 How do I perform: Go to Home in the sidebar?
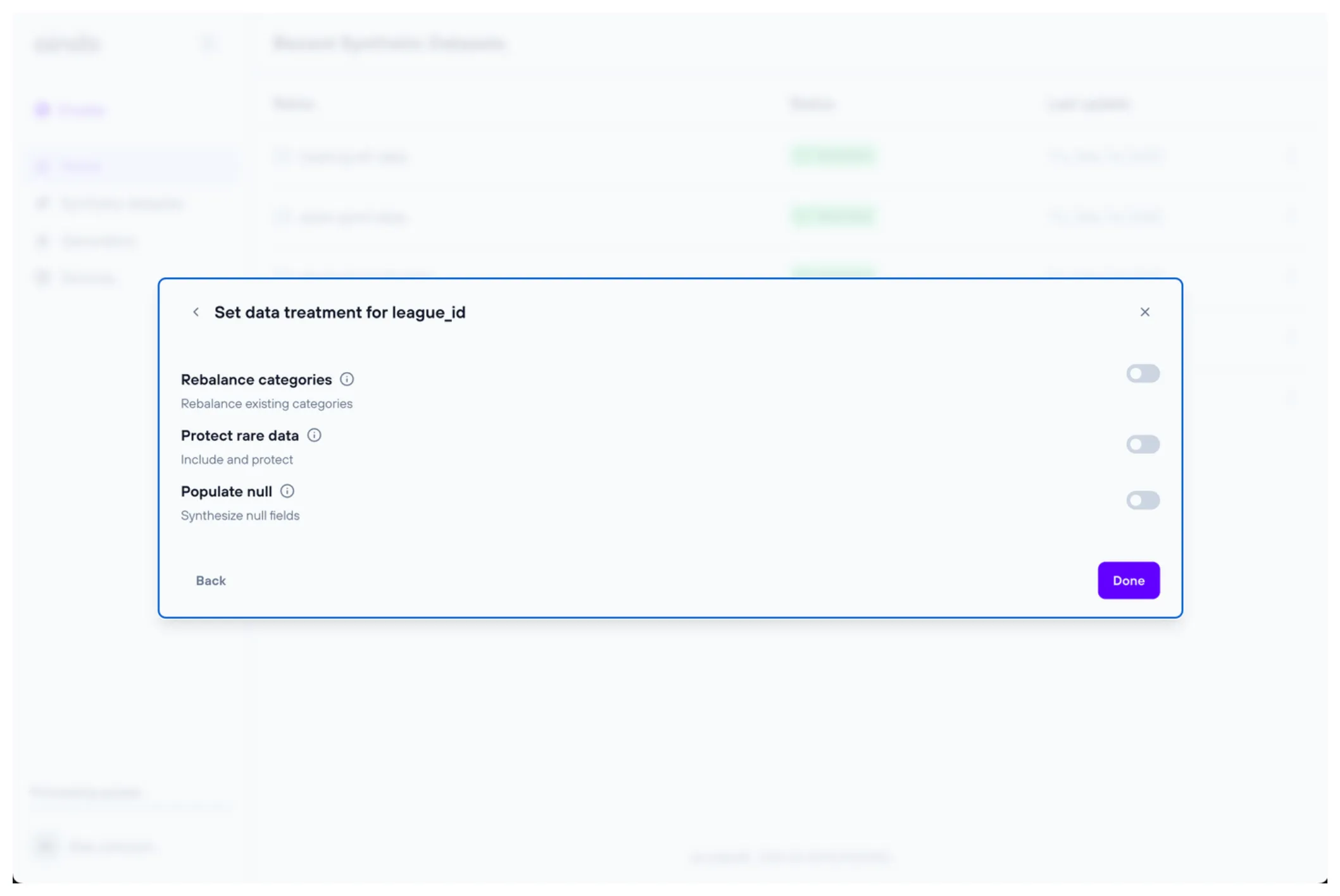[x=80, y=166]
